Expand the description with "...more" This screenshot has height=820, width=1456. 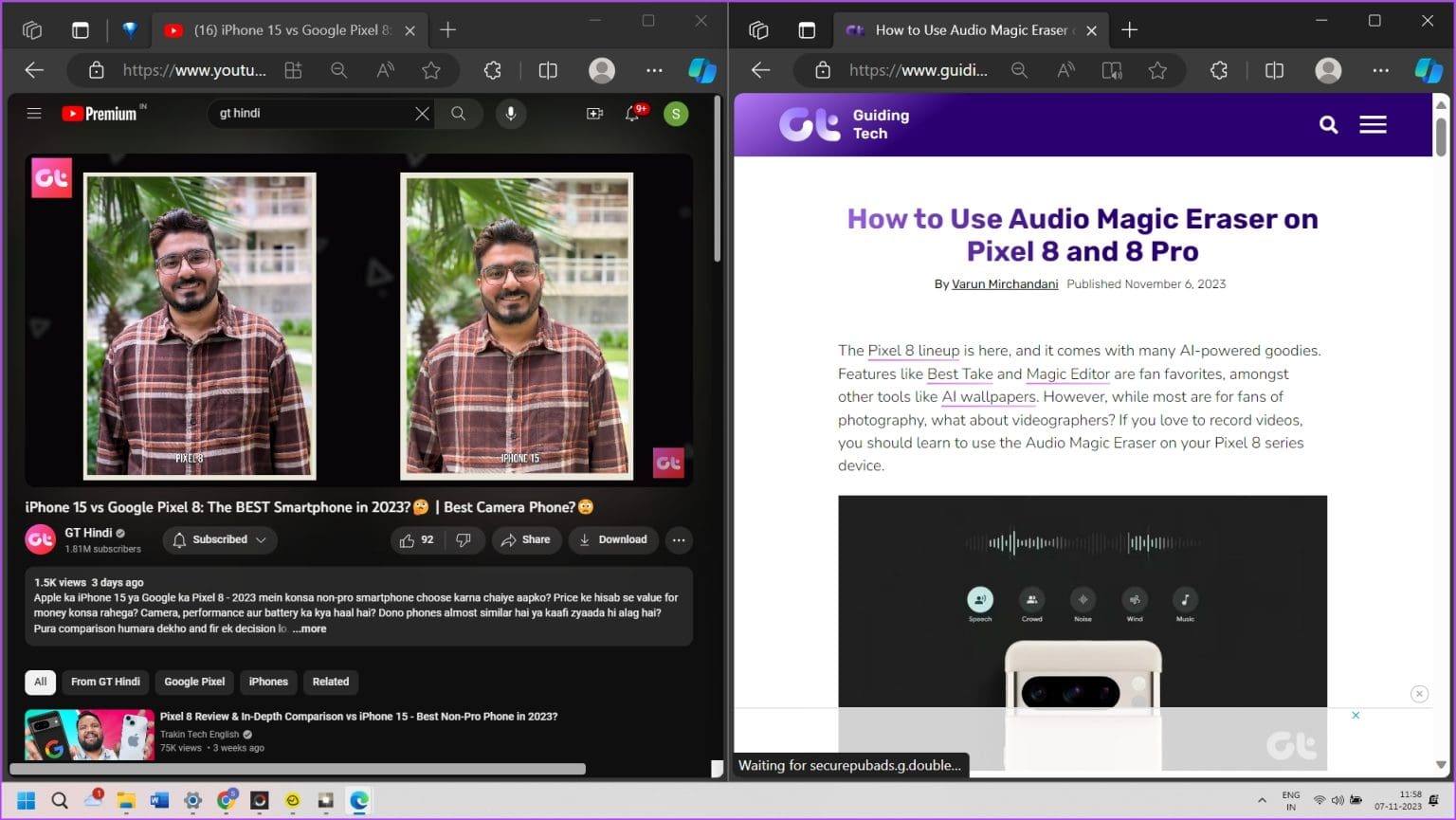[309, 629]
